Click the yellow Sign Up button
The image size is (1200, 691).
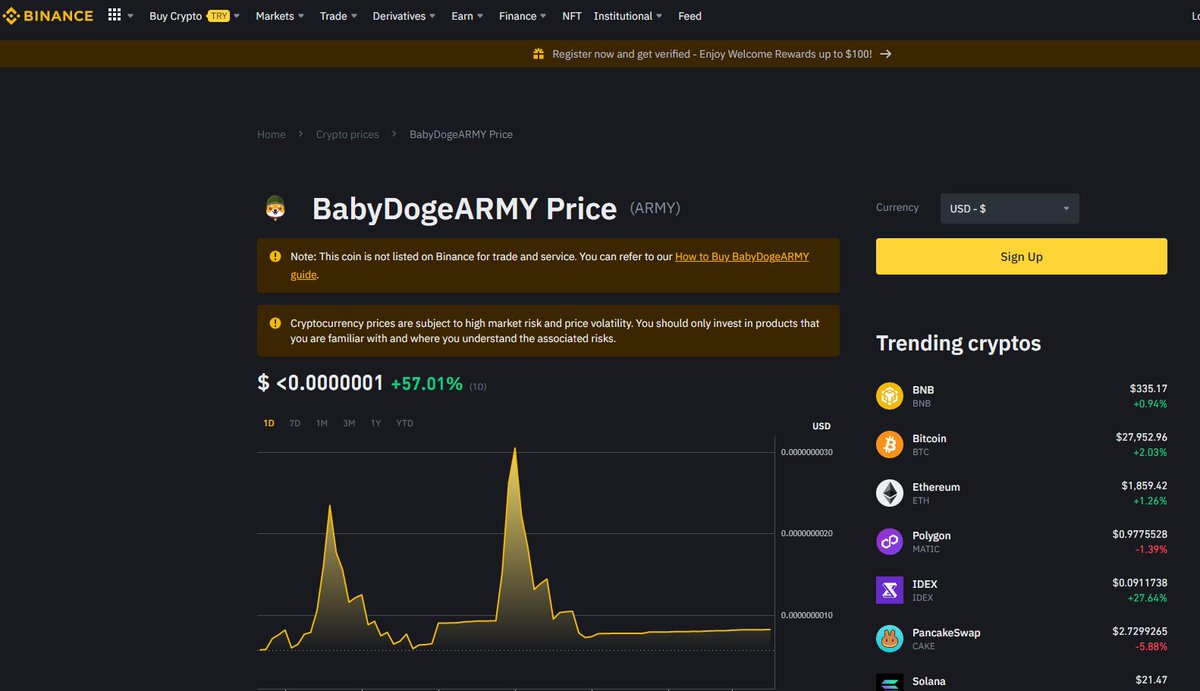1021,256
